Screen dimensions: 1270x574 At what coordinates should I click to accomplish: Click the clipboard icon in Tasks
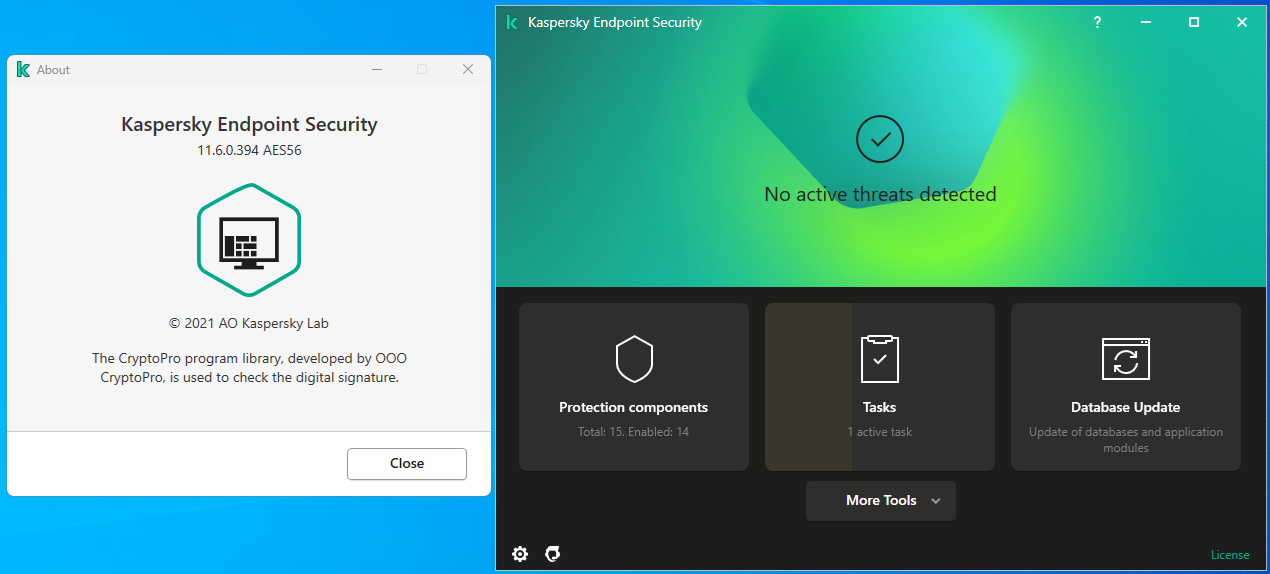[x=880, y=358]
